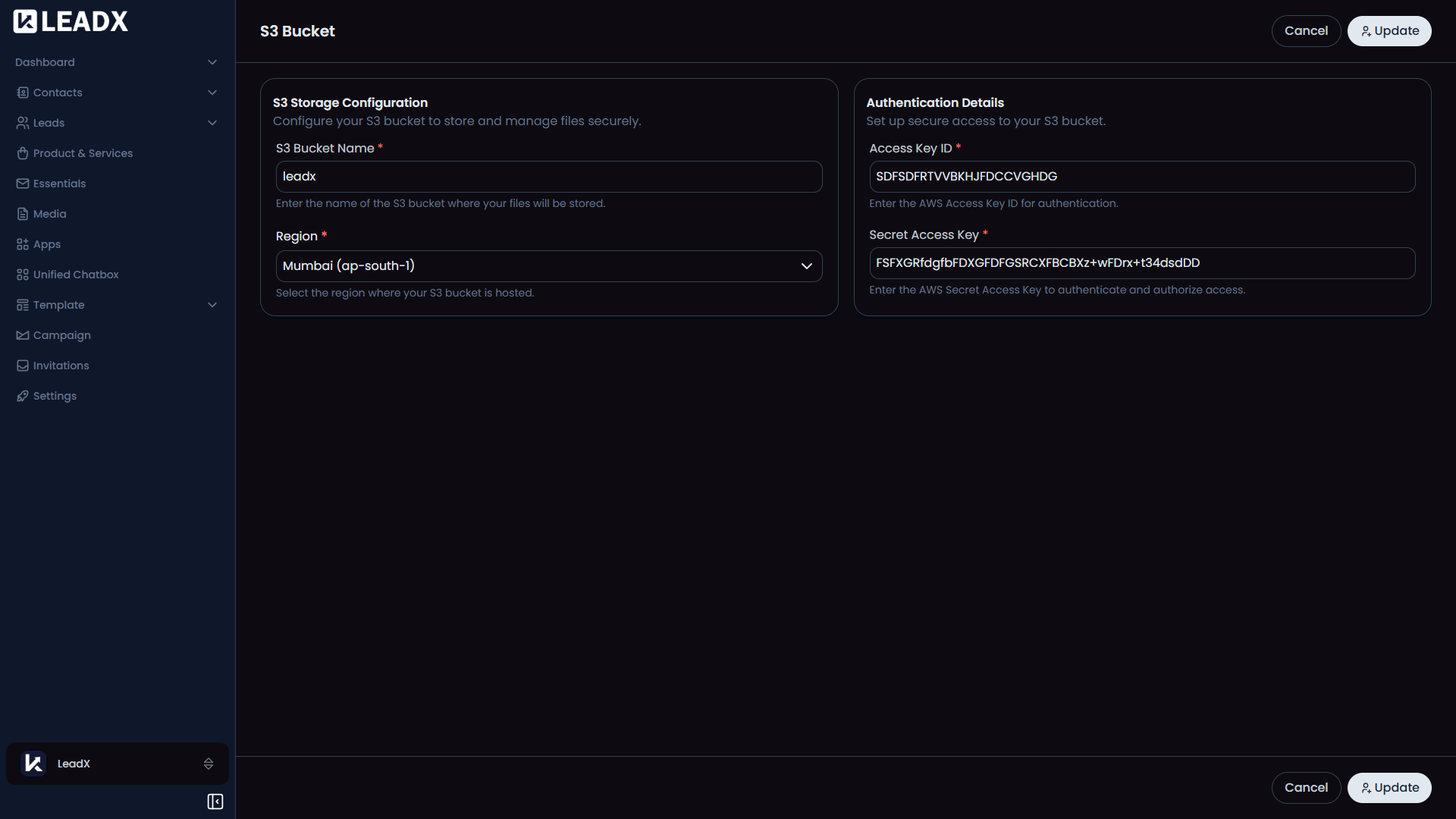Expand the Template section chevron

coord(212,304)
